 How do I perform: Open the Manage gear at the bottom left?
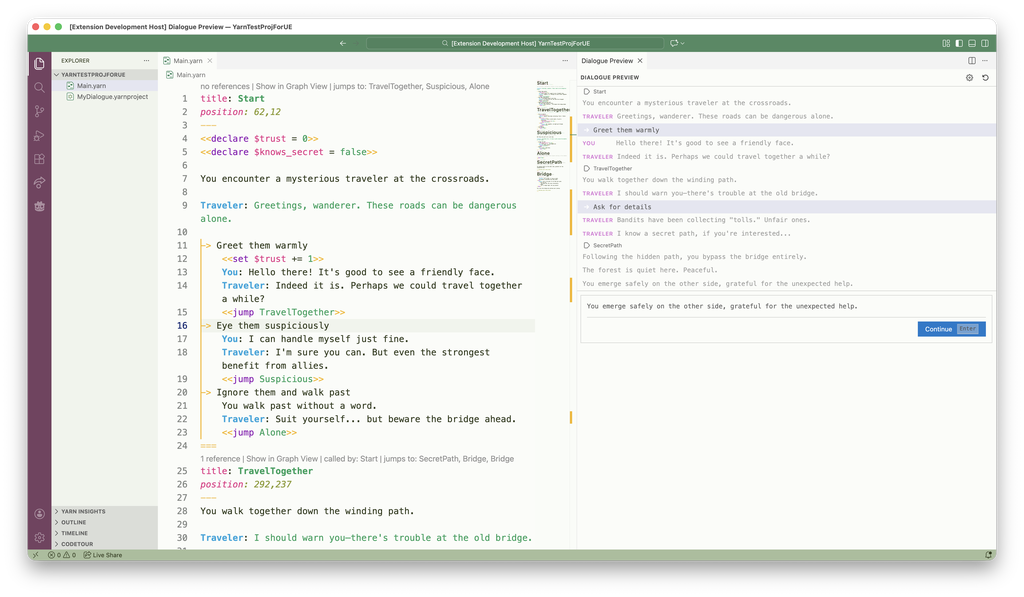coord(38,536)
